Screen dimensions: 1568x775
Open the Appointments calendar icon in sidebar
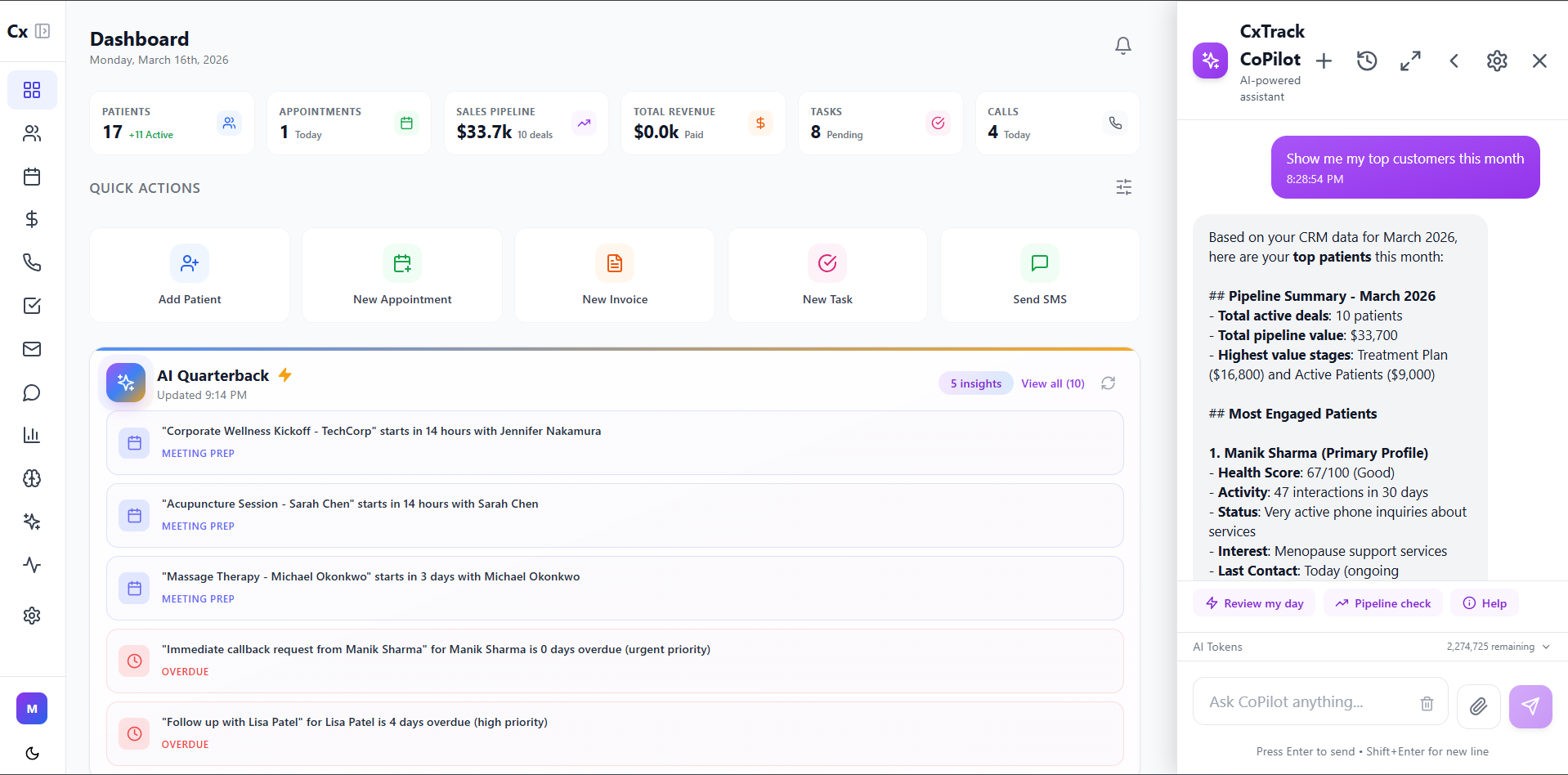[32, 177]
